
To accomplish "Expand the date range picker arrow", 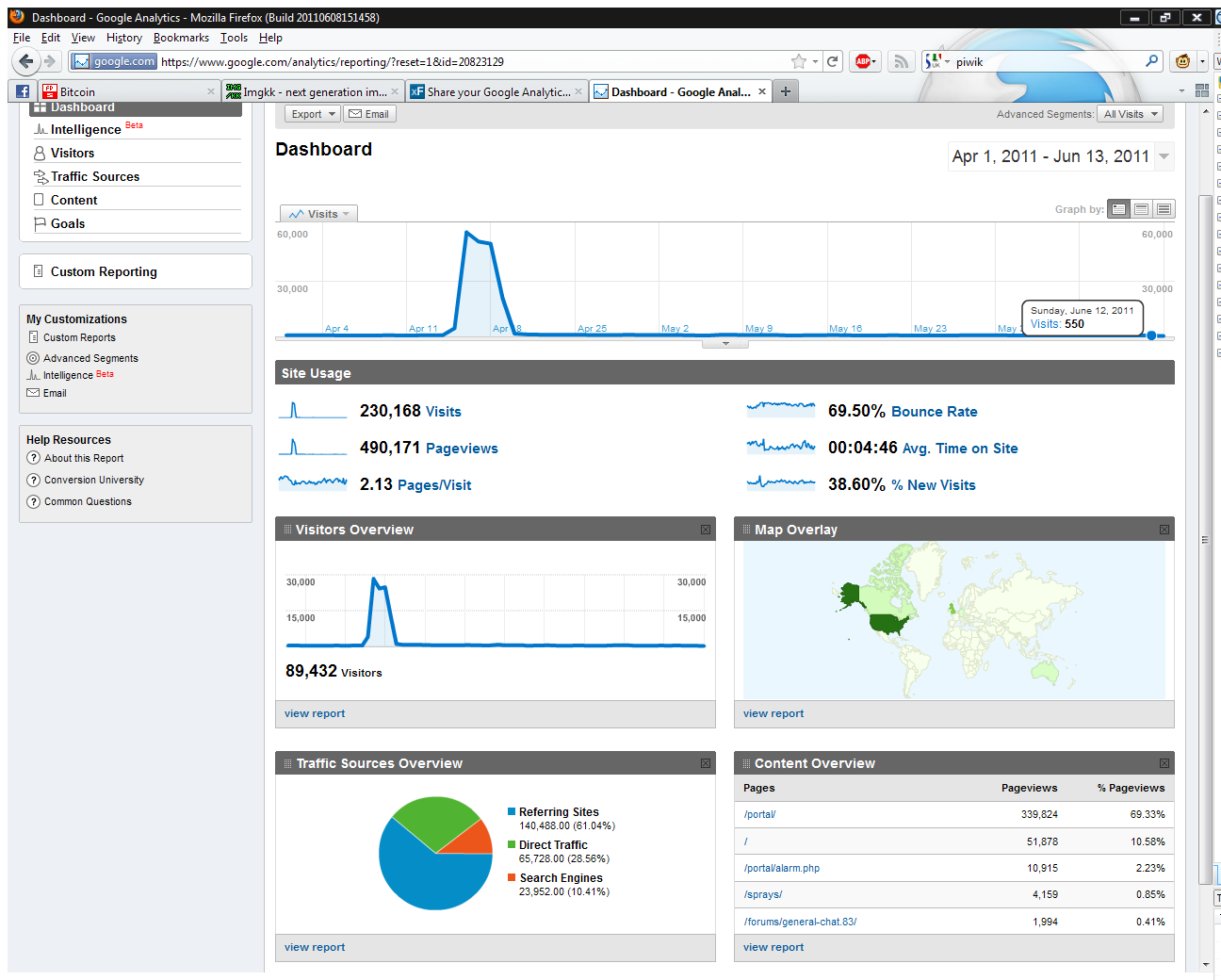I will (x=1164, y=156).
